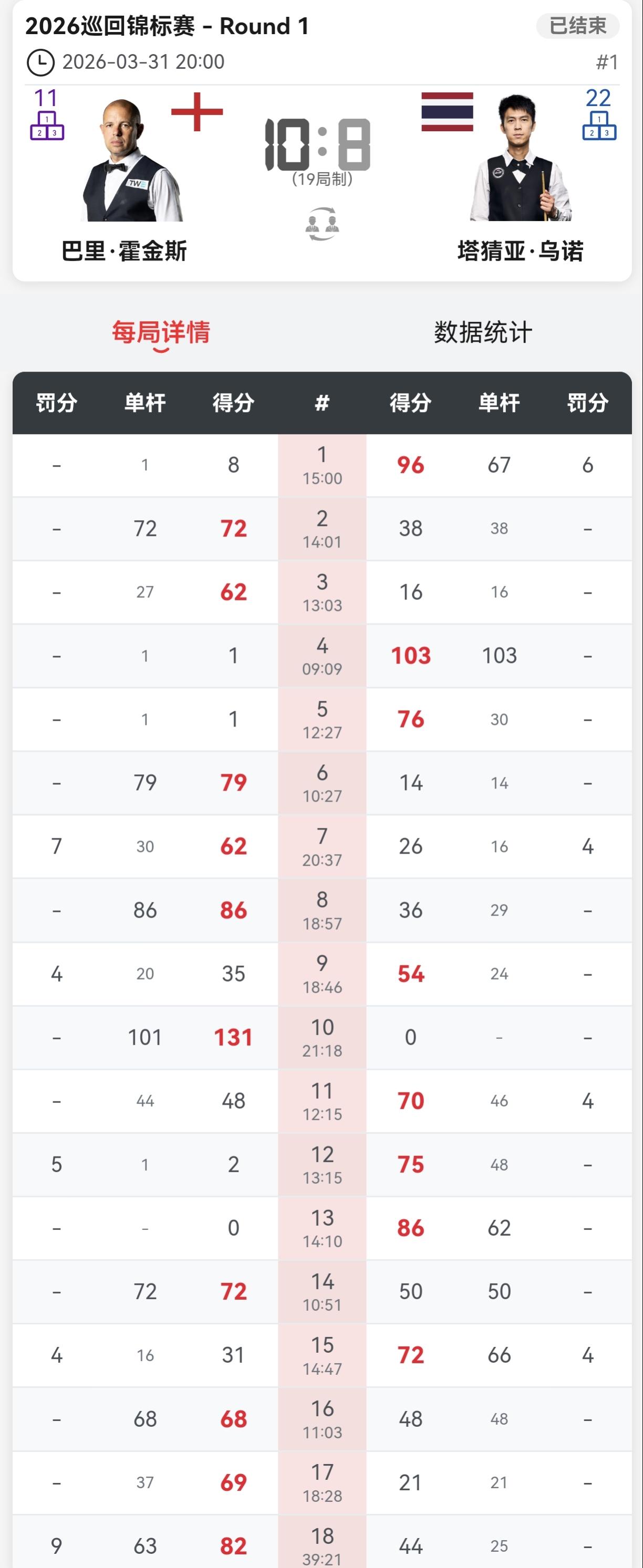Screen dimensions: 643x1568
Task: Tap the England flag icon
Action: (196, 112)
